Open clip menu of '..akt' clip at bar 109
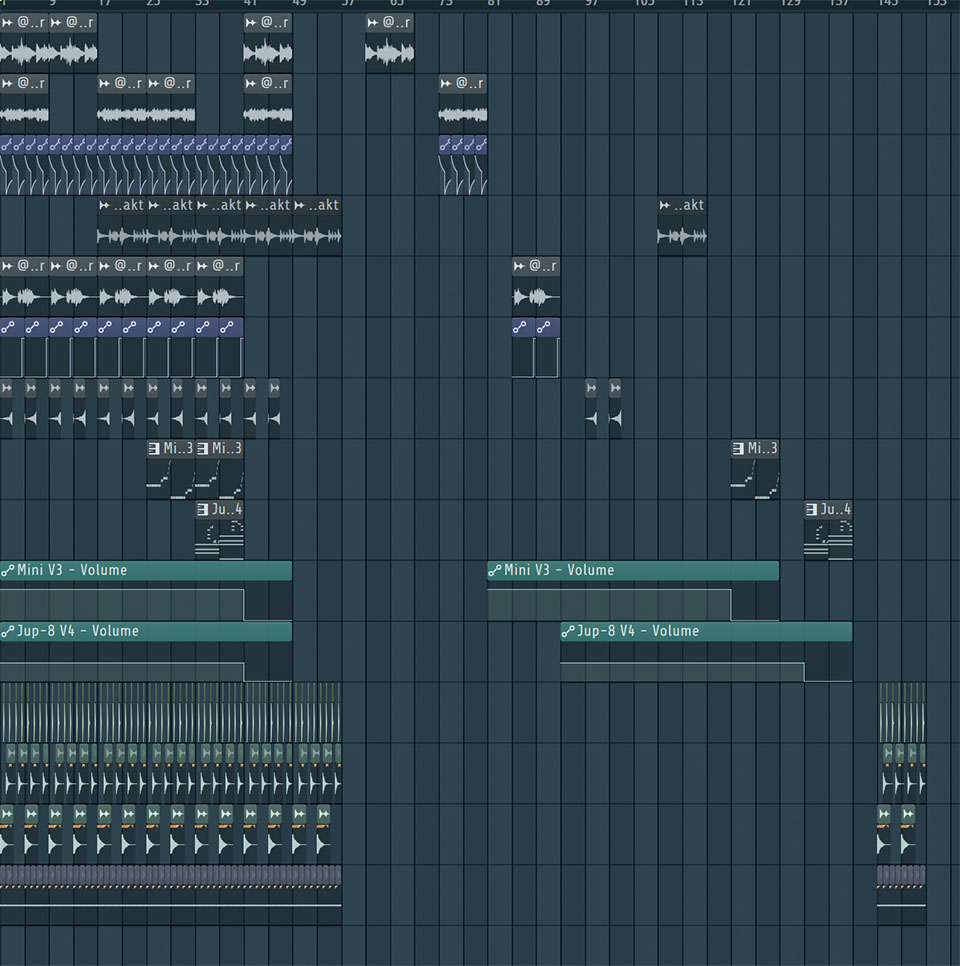Image resolution: width=960 pixels, height=966 pixels. click(x=664, y=205)
